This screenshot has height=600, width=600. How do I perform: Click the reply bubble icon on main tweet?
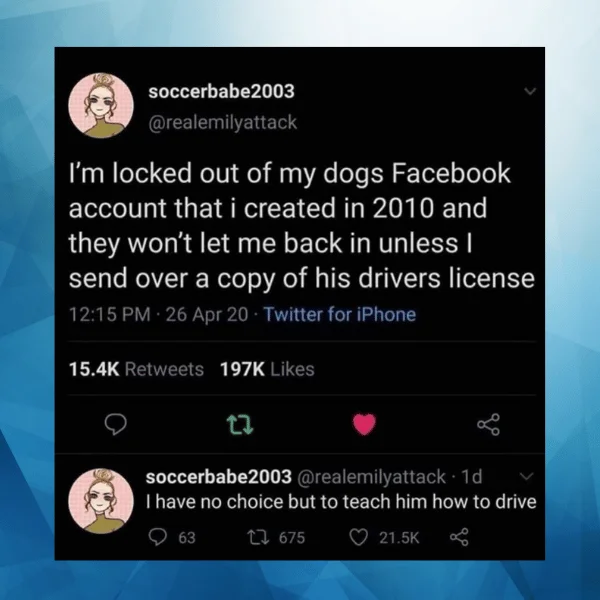116,424
